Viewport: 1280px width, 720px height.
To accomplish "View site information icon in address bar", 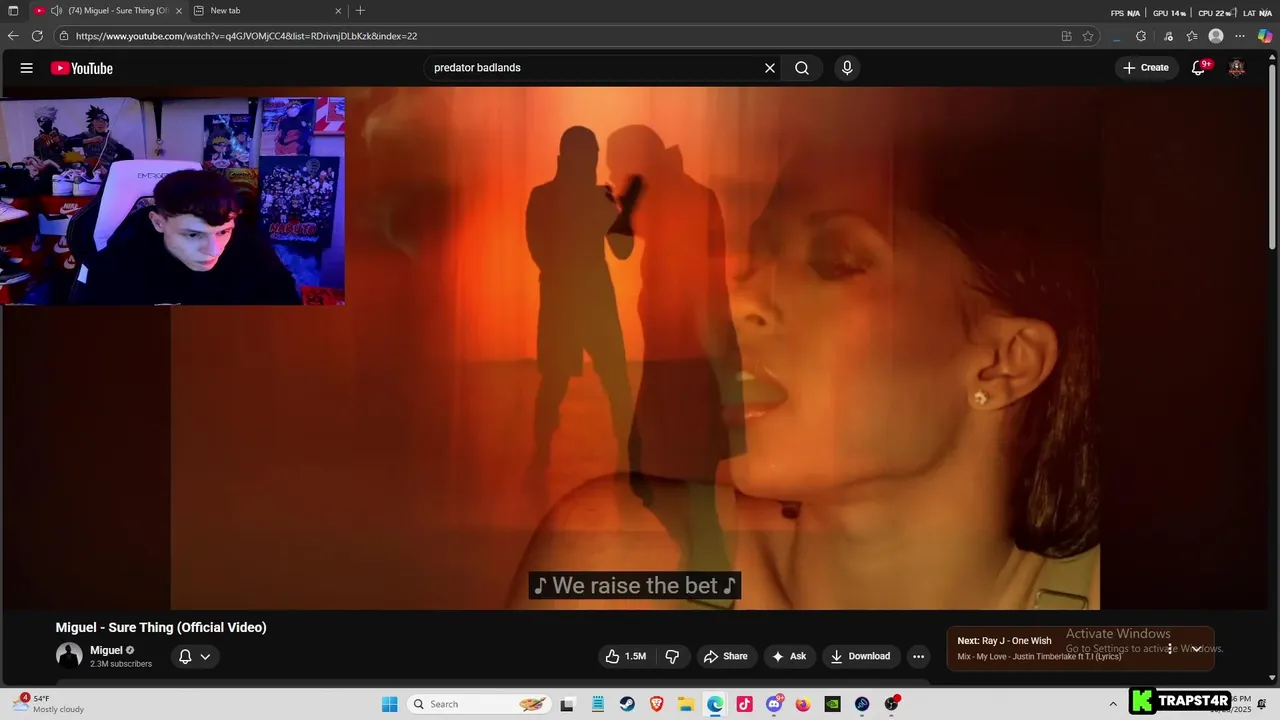I will 64,36.
